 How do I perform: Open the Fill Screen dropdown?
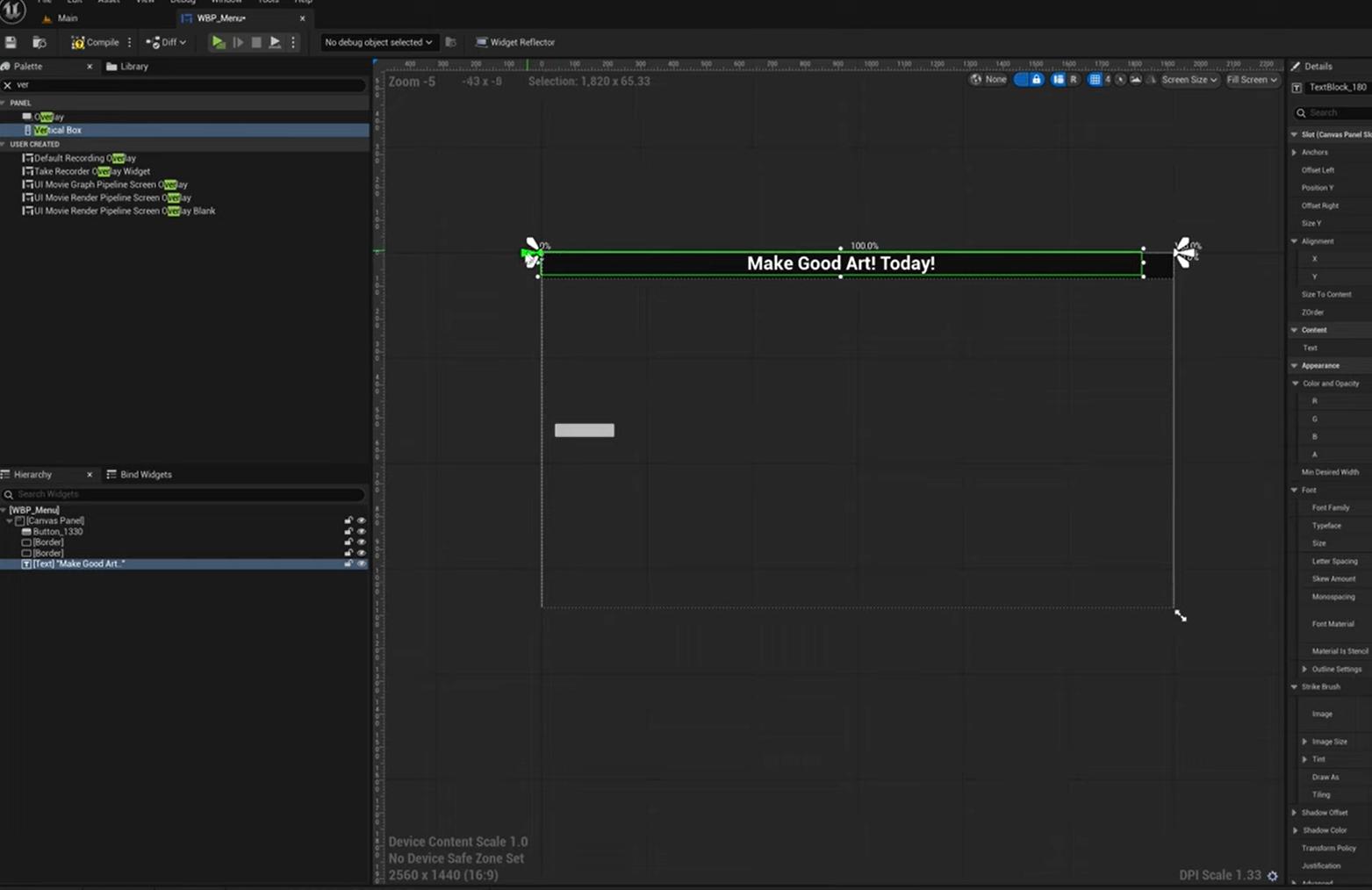[1252, 80]
